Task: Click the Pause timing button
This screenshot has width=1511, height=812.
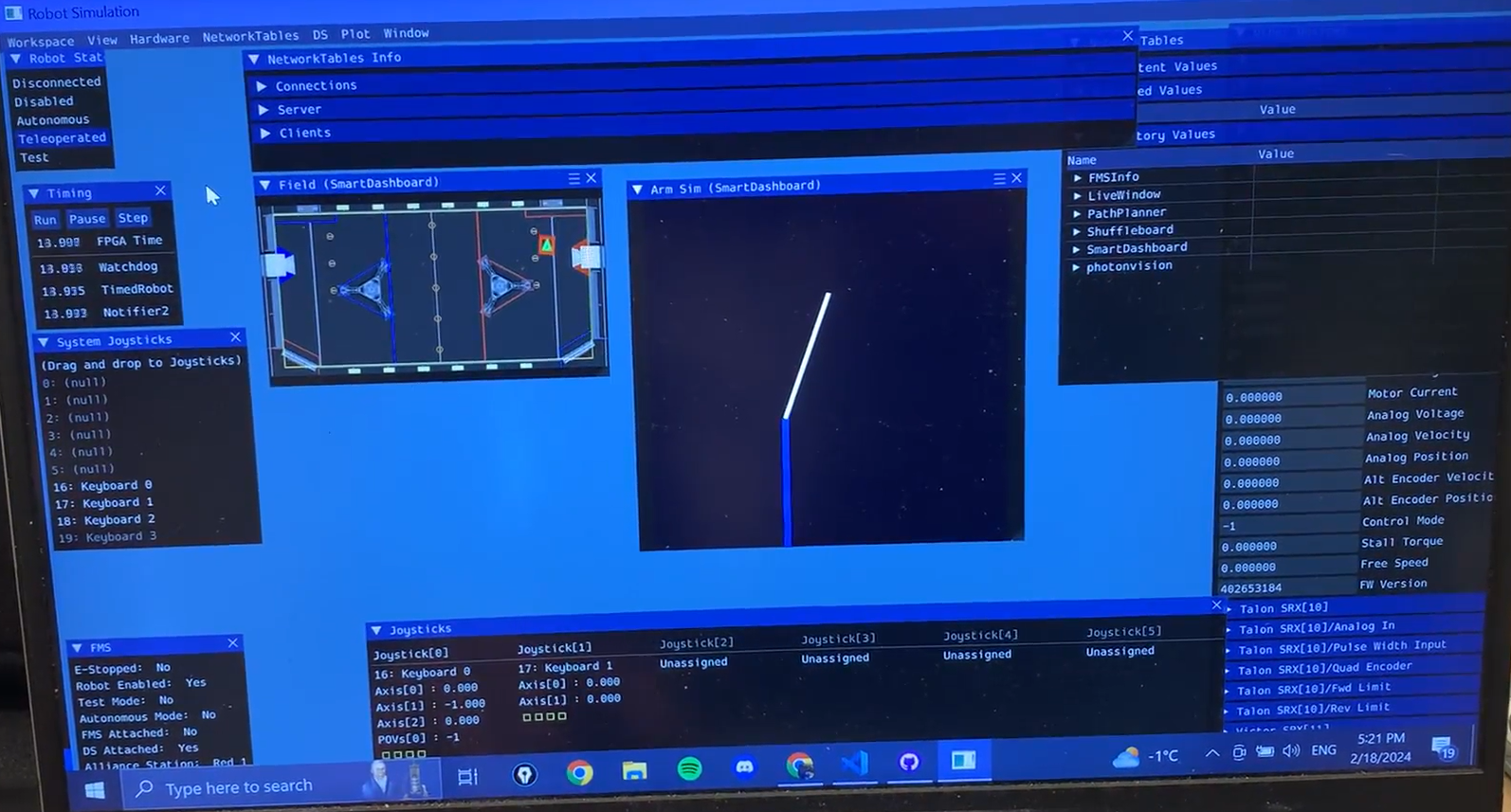Action: coord(87,218)
